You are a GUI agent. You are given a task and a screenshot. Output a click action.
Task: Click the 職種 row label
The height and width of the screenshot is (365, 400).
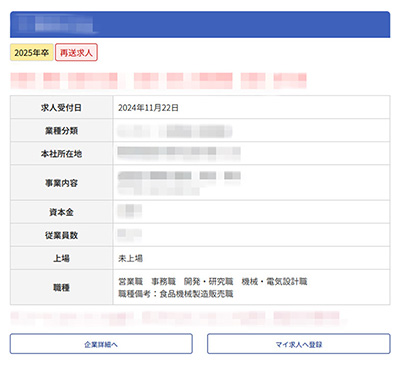pyautogui.click(x=61, y=287)
